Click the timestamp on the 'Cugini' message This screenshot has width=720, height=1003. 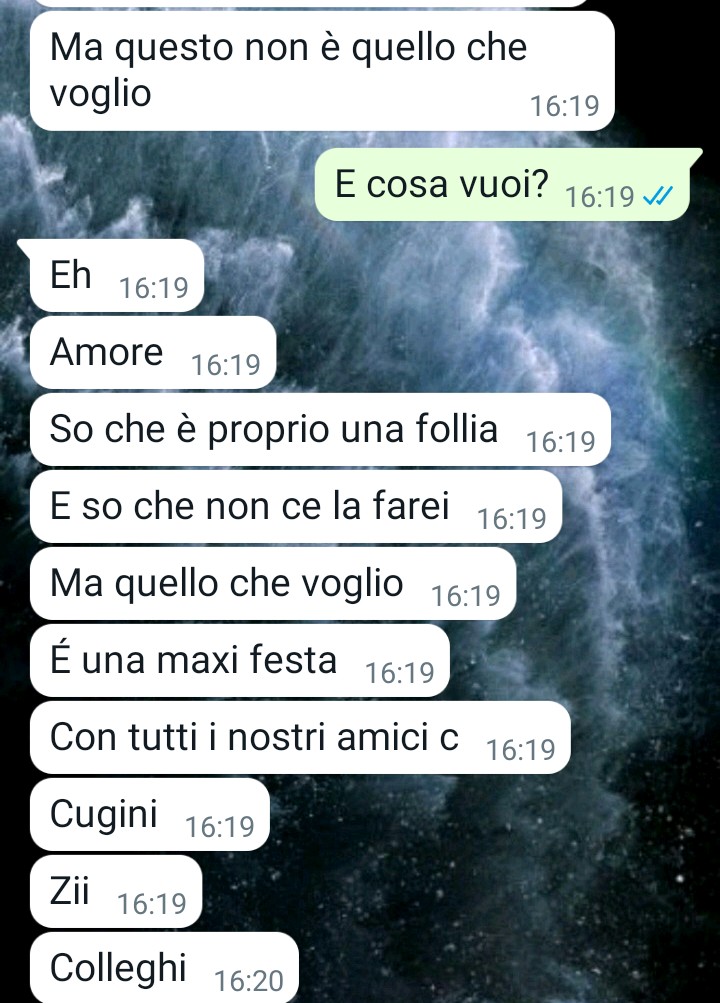click(219, 827)
